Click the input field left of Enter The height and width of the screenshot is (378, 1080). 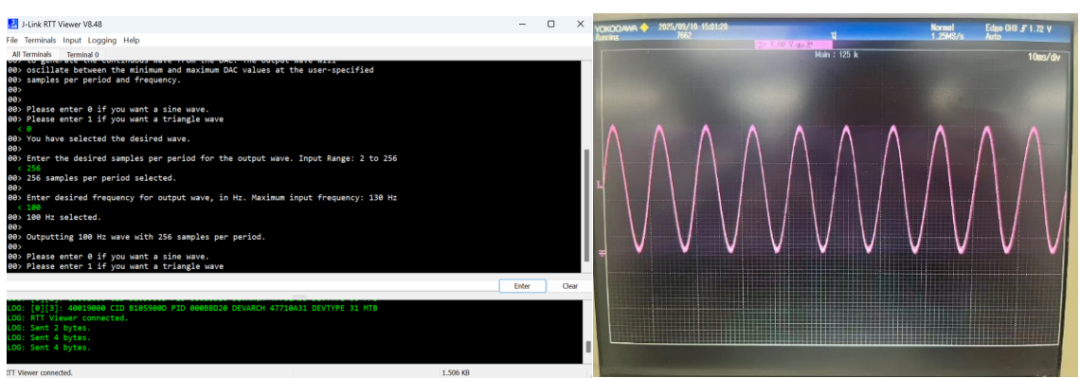click(251, 286)
